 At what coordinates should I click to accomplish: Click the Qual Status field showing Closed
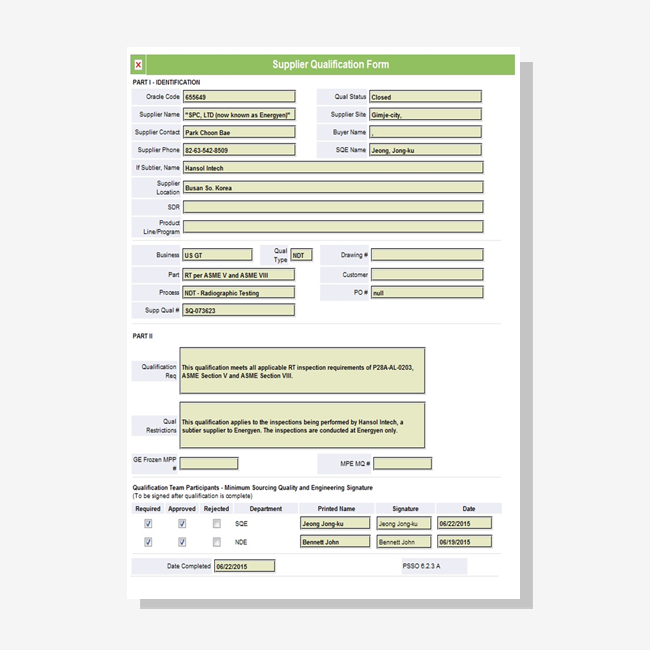point(425,97)
